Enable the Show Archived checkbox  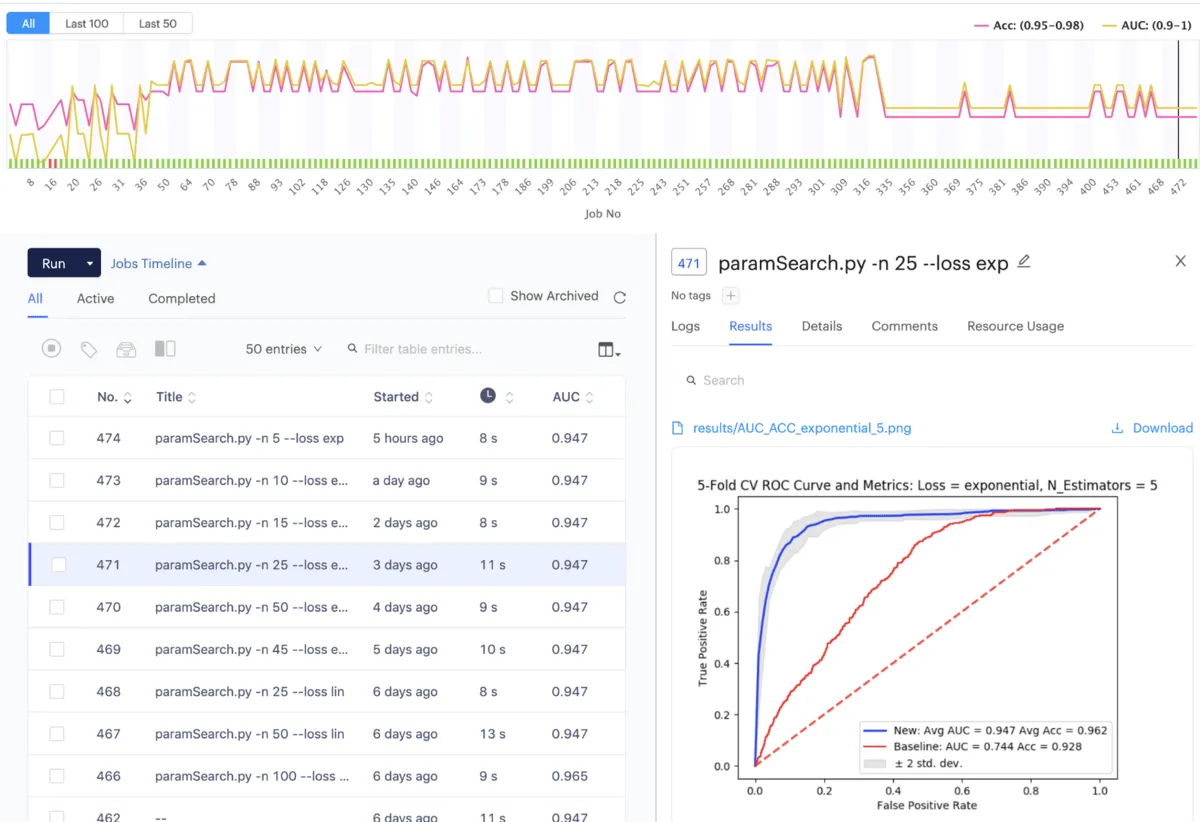[x=495, y=296]
